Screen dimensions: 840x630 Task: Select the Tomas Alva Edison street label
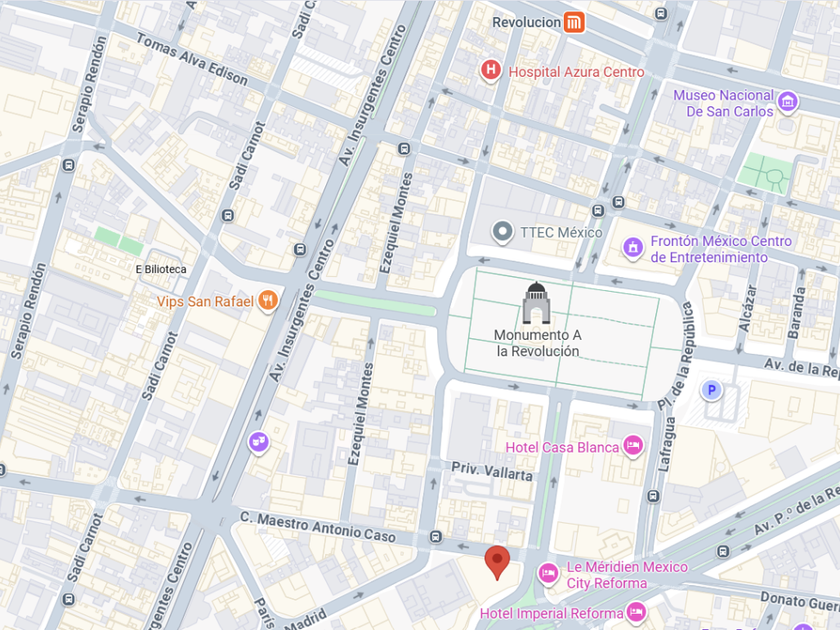point(191,59)
